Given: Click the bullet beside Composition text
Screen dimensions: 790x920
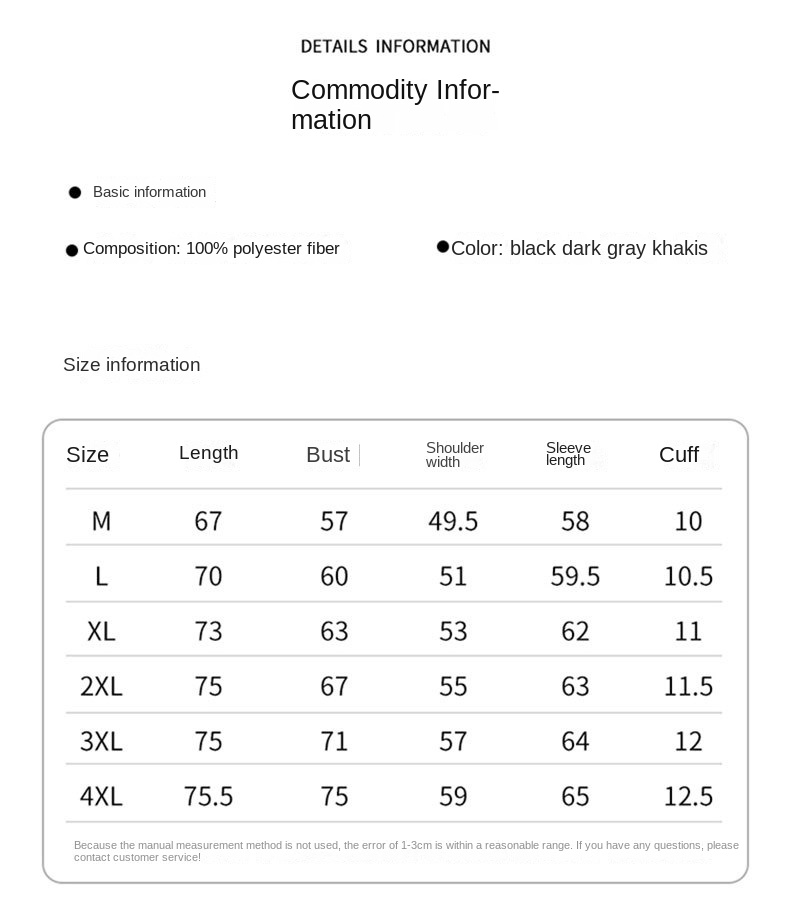Looking at the screenshot, I should click(72, 251).
